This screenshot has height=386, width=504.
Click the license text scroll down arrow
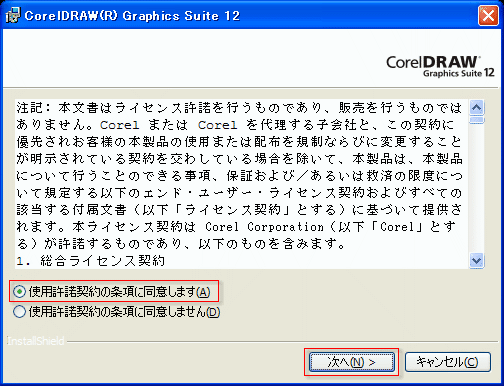pos(477,260)
